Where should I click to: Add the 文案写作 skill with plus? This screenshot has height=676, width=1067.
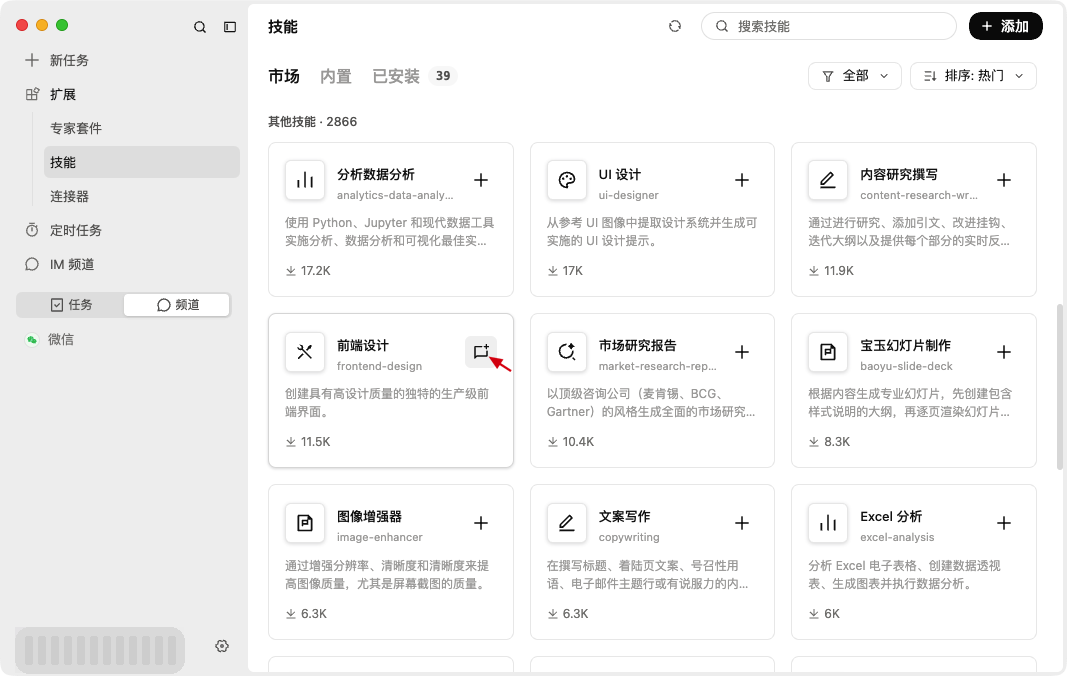(x=742, y=523)
